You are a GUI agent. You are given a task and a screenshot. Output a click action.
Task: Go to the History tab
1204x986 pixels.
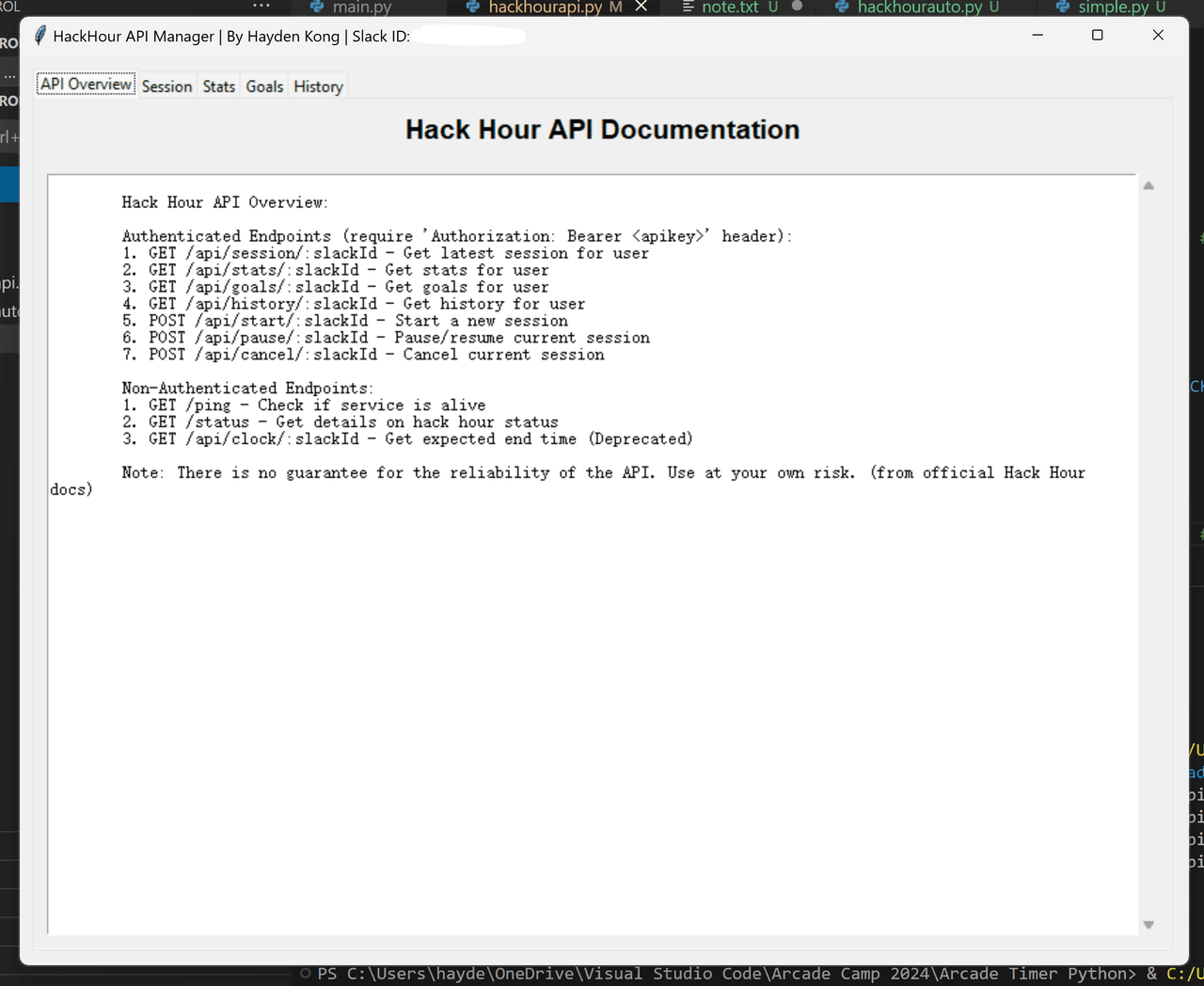(318, 87)
